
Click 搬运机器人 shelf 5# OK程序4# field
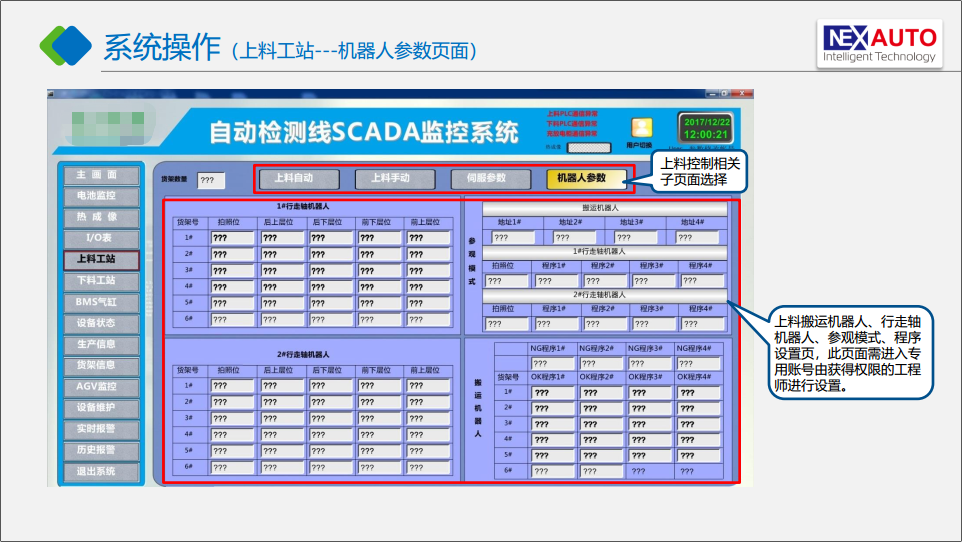(699, 455)
